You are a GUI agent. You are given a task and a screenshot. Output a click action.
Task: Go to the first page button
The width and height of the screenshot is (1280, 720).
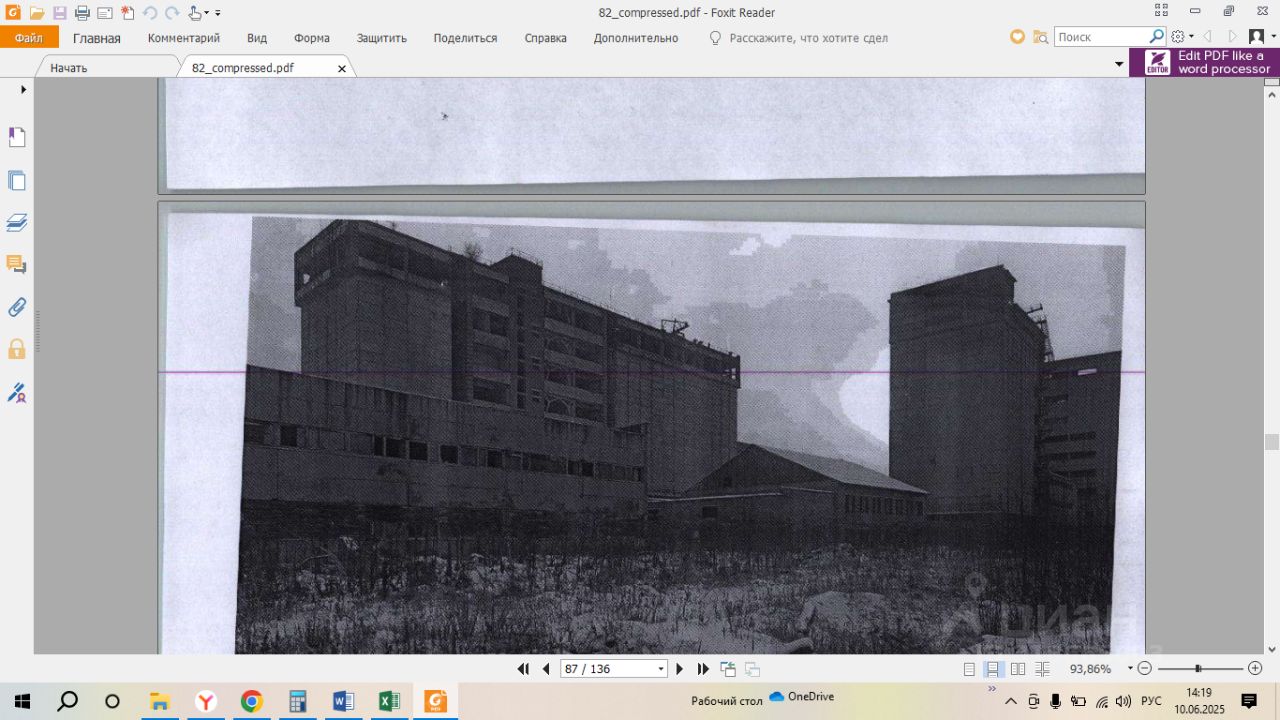pos(523,669)
